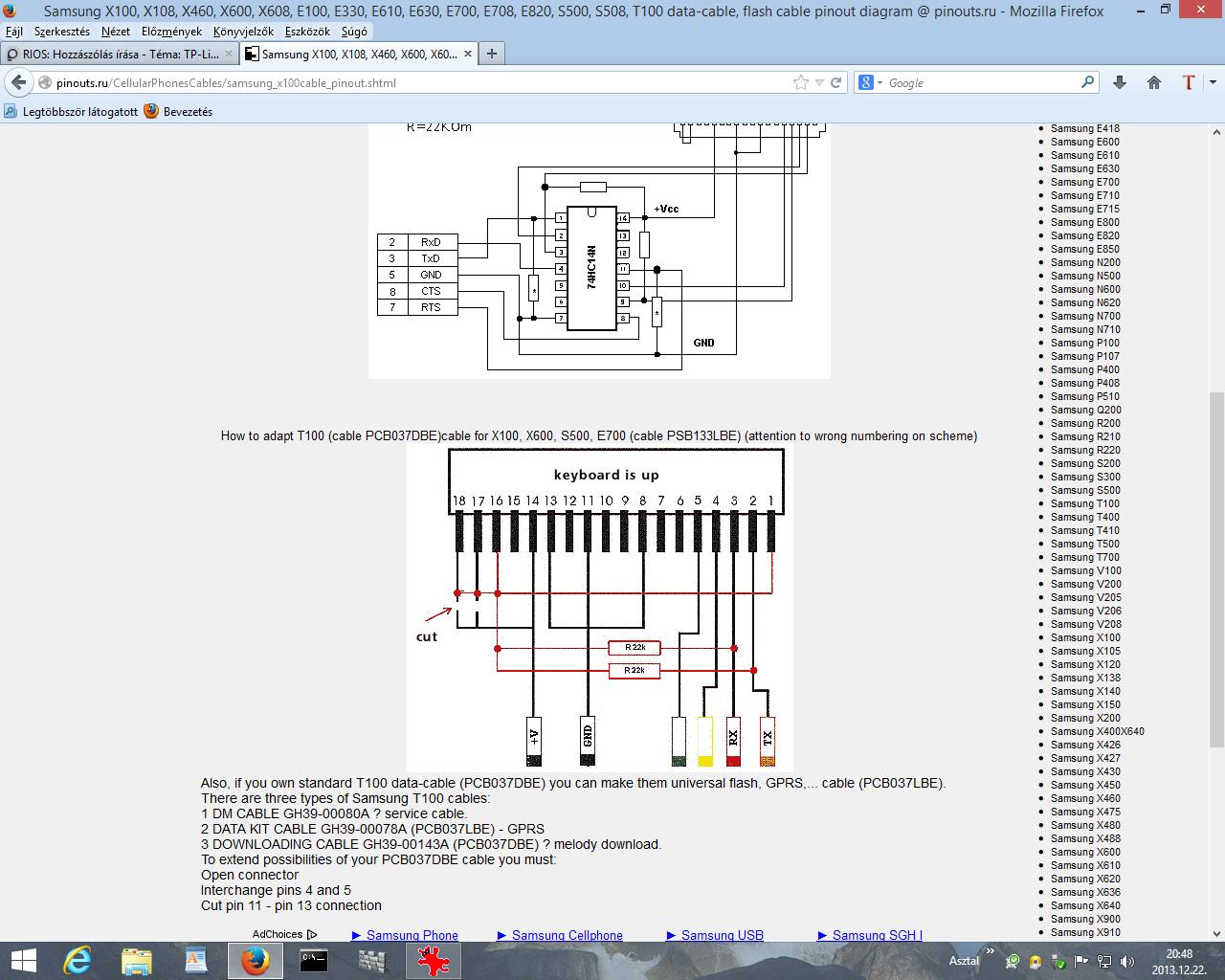
Task: Open Google search engine selector dropdown
Action: 870,83
